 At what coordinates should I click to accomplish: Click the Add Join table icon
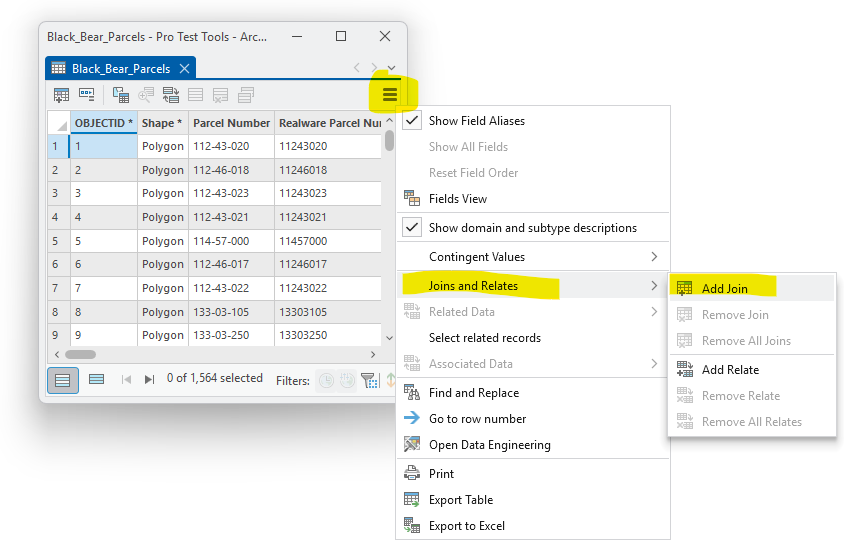click(685, 288)
